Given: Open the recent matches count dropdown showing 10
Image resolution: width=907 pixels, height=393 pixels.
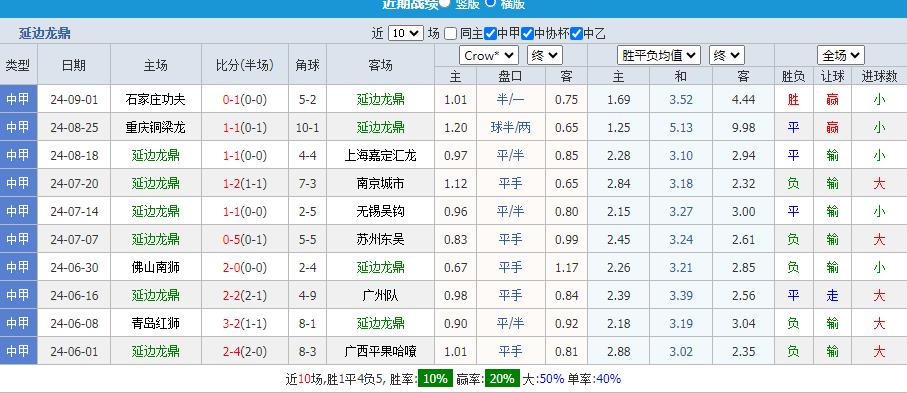Looking at the screenshot, I should click(x=406, y=33).
